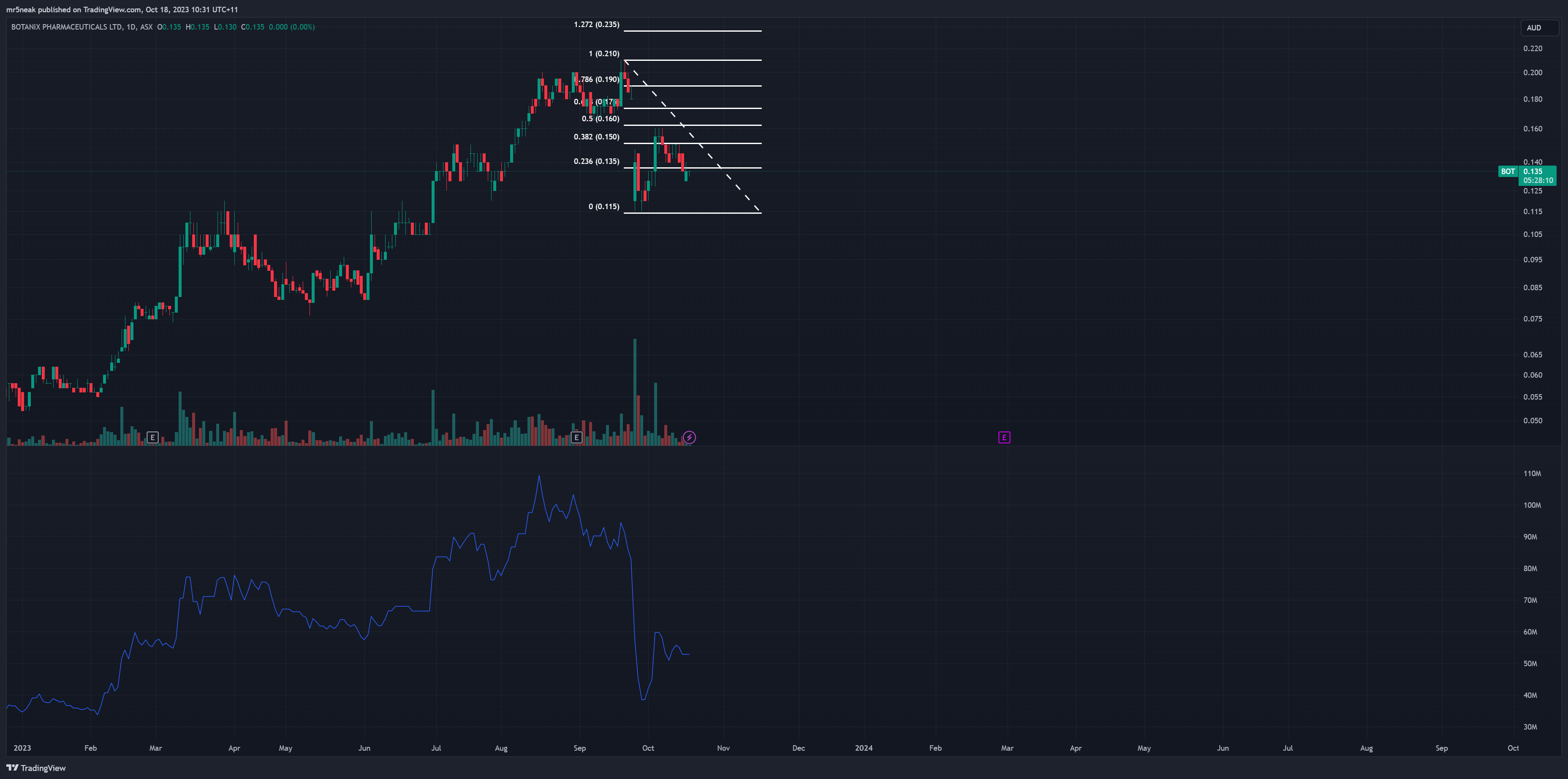
Task: Click the 0.200 price axis label
Action: pyautogui.click(x=1533, y=73)
